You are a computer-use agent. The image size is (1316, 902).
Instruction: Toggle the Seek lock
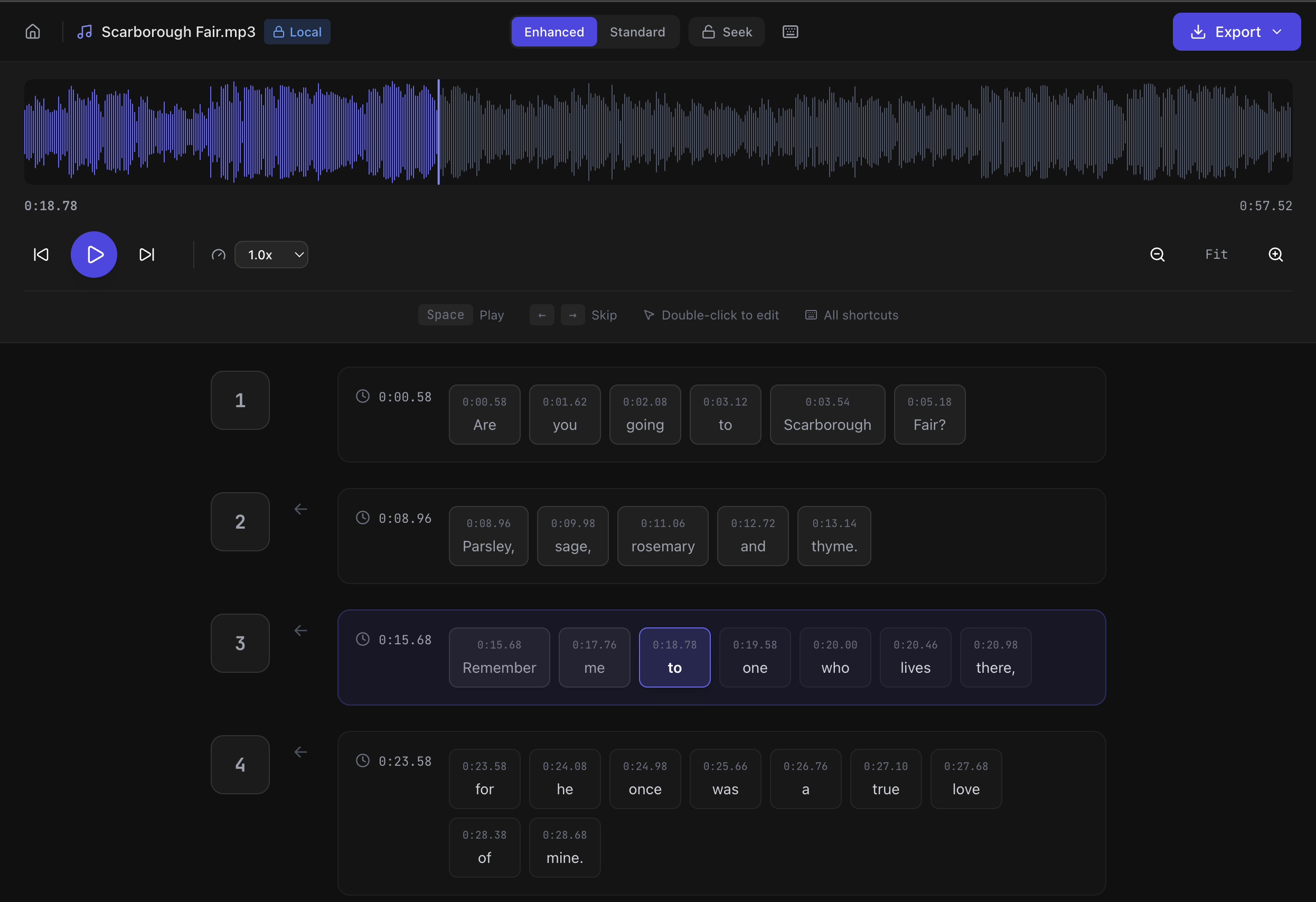[x=727, y=32]
